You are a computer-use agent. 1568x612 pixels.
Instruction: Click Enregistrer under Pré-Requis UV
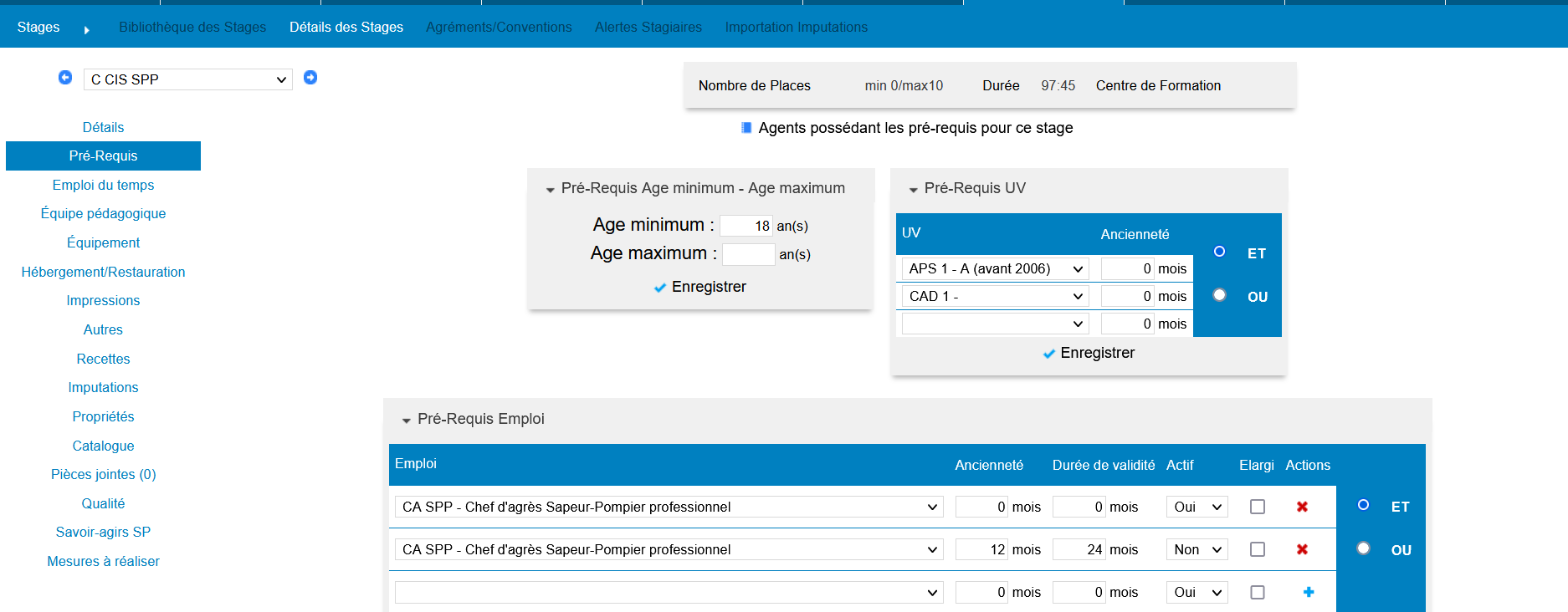coord(1089,353)
